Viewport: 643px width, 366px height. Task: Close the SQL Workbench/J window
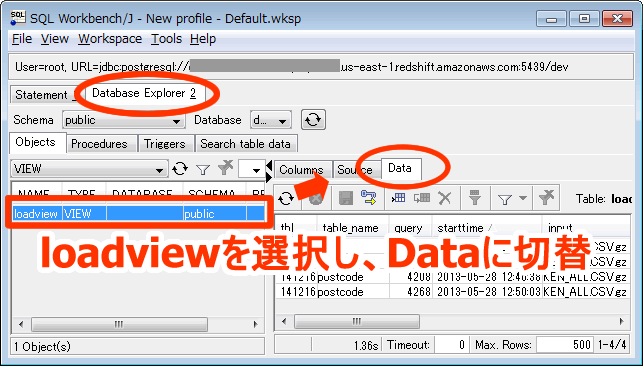coord(617,19)
